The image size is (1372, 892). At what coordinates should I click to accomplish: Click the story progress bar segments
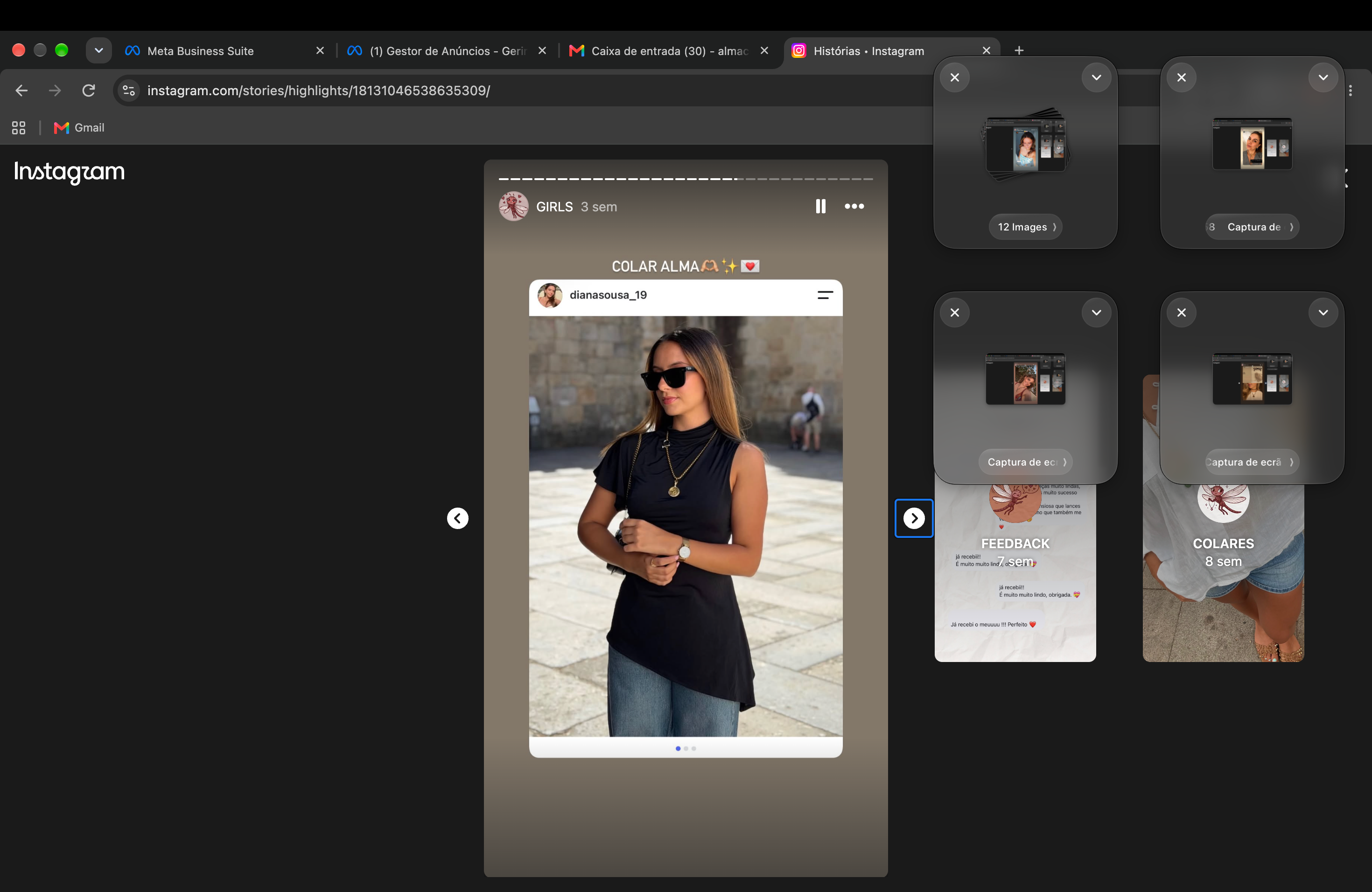pyautogui.click(x=686, y=179)
